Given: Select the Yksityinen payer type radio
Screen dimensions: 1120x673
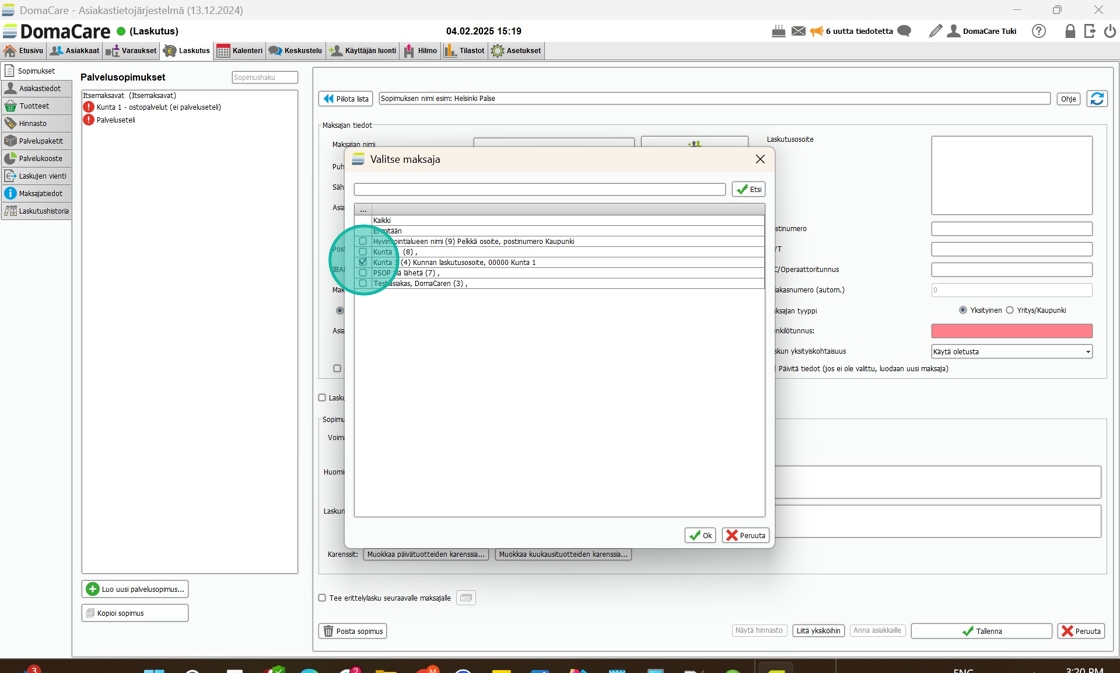Looking at the screenshot, I should pos(963,310).
